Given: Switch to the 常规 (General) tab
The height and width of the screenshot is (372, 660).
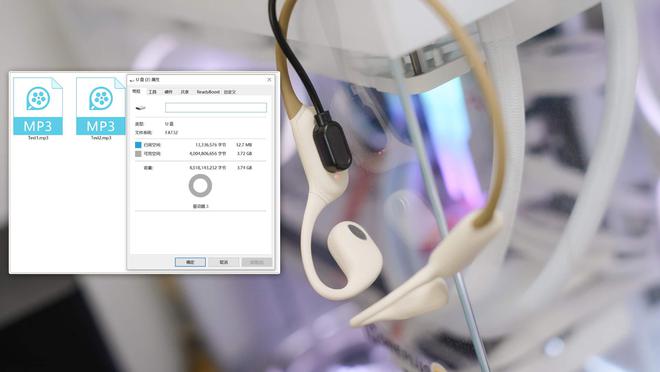Looking at the screenshot, I should click(x=136, y=91).
